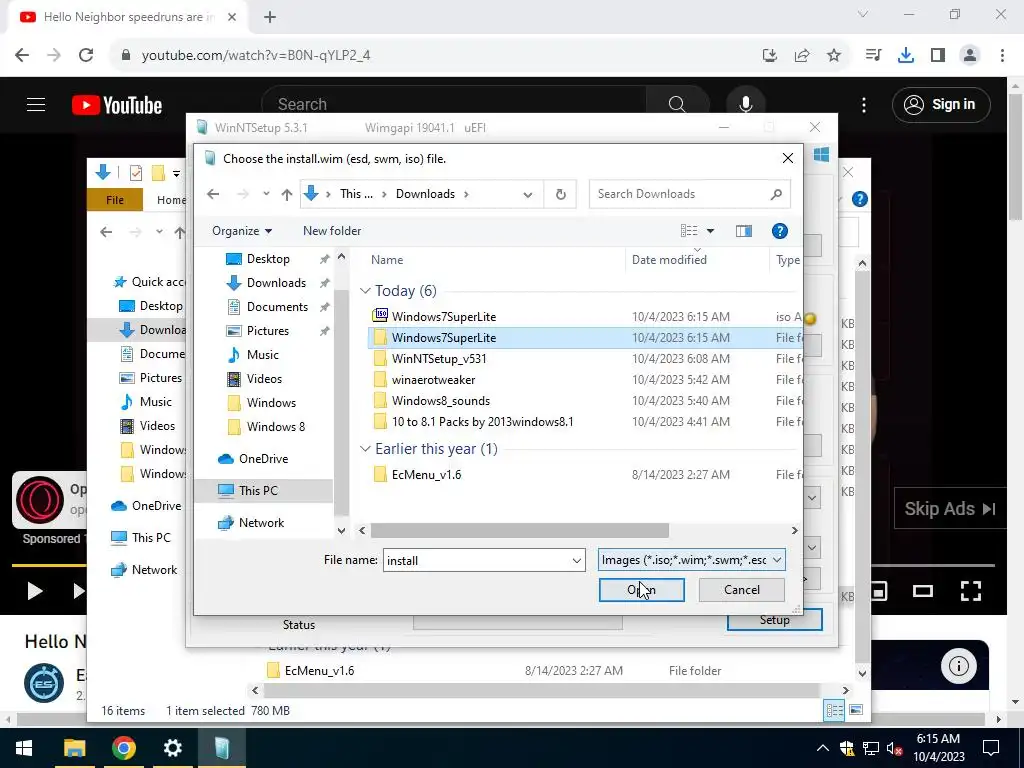Select 10 to 8.1 Packs by 2013windows8.1 folder

[x=483, y=422]
